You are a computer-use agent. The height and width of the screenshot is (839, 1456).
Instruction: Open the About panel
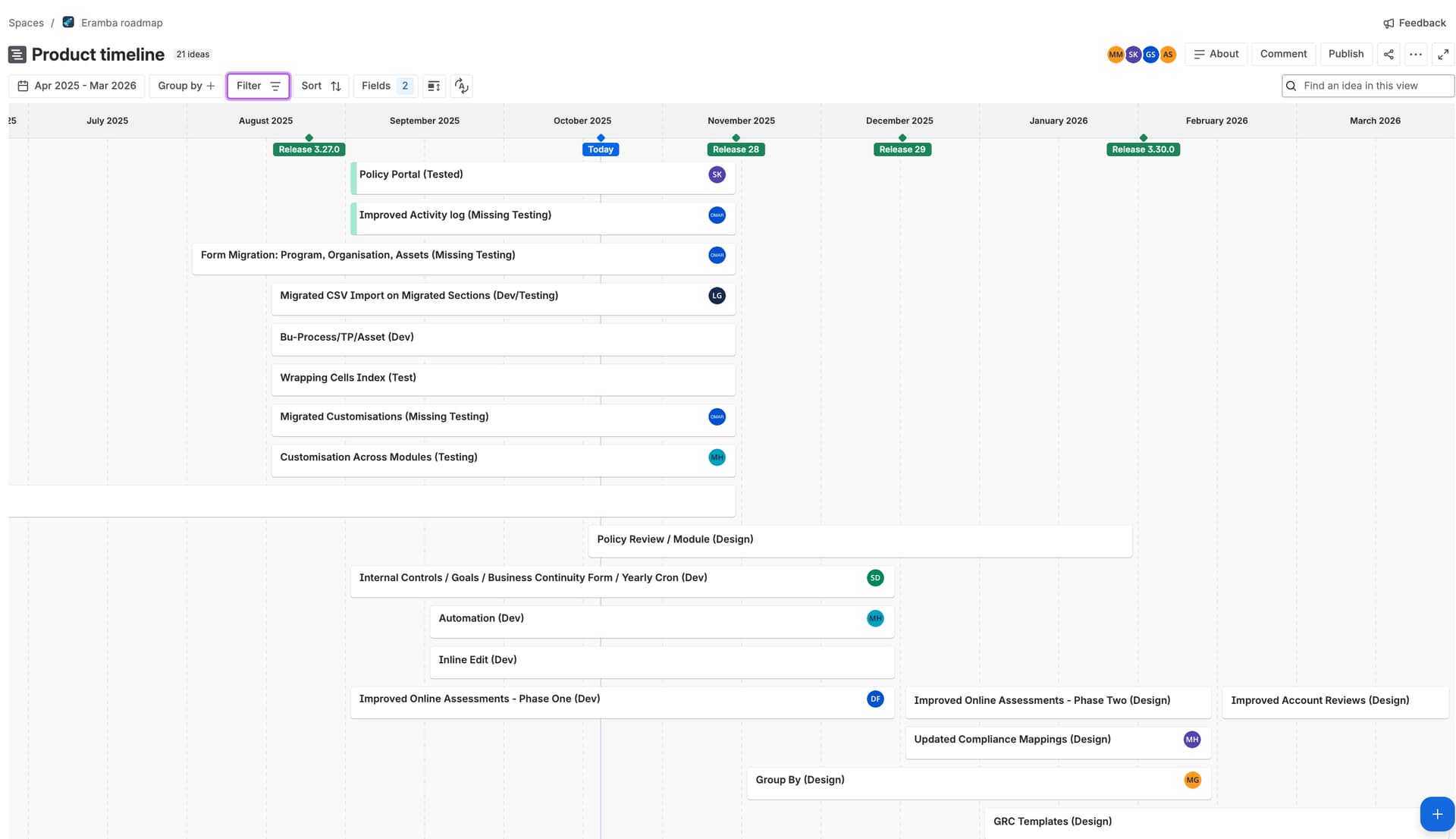coord(1216,54)
